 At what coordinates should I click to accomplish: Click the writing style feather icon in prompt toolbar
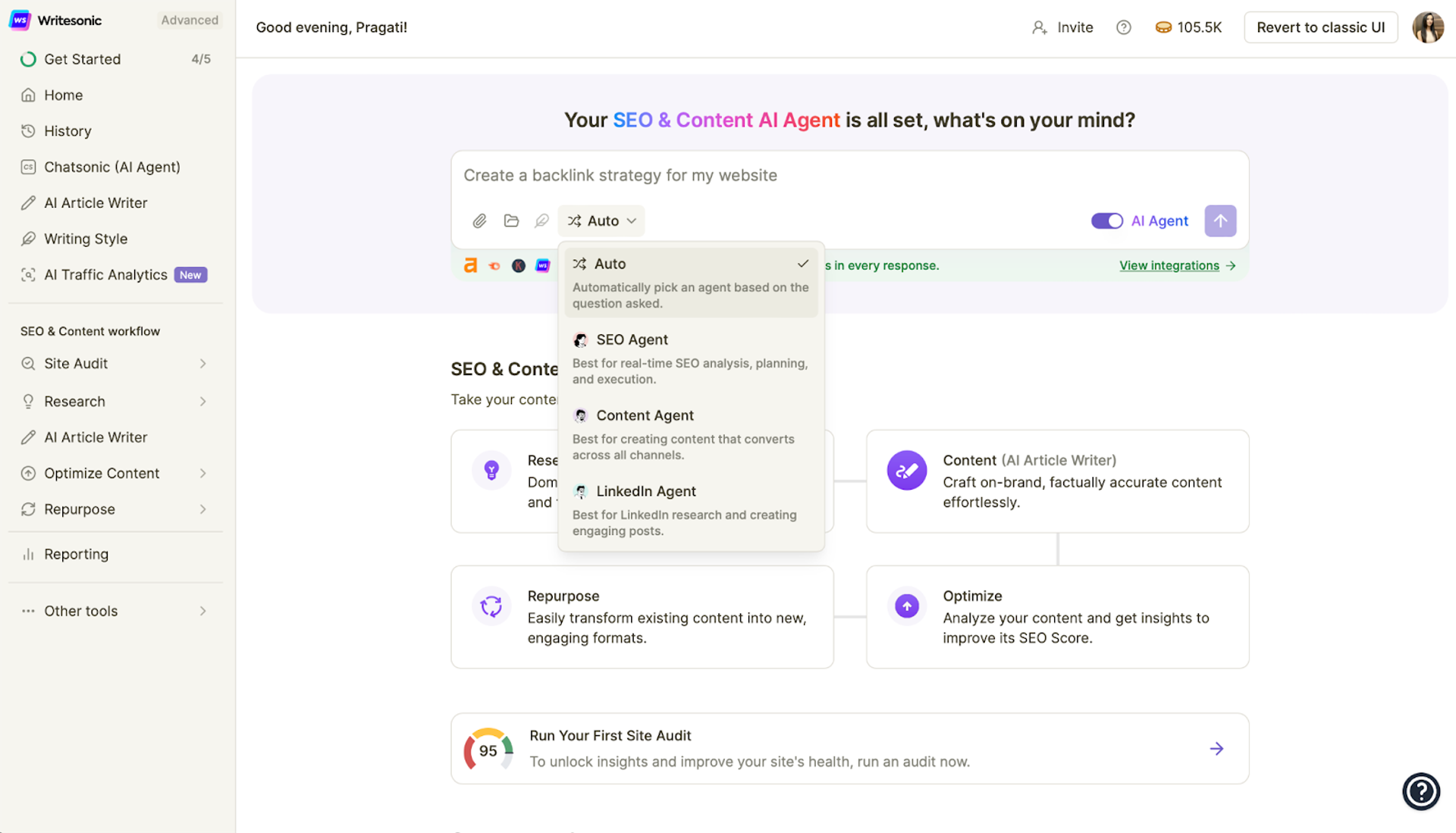(x=541, y=221)
